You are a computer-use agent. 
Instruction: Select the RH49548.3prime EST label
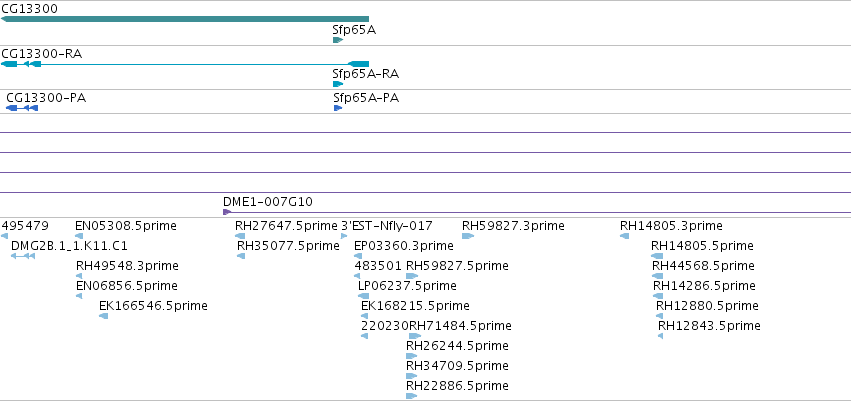click(x=128, y=266)
